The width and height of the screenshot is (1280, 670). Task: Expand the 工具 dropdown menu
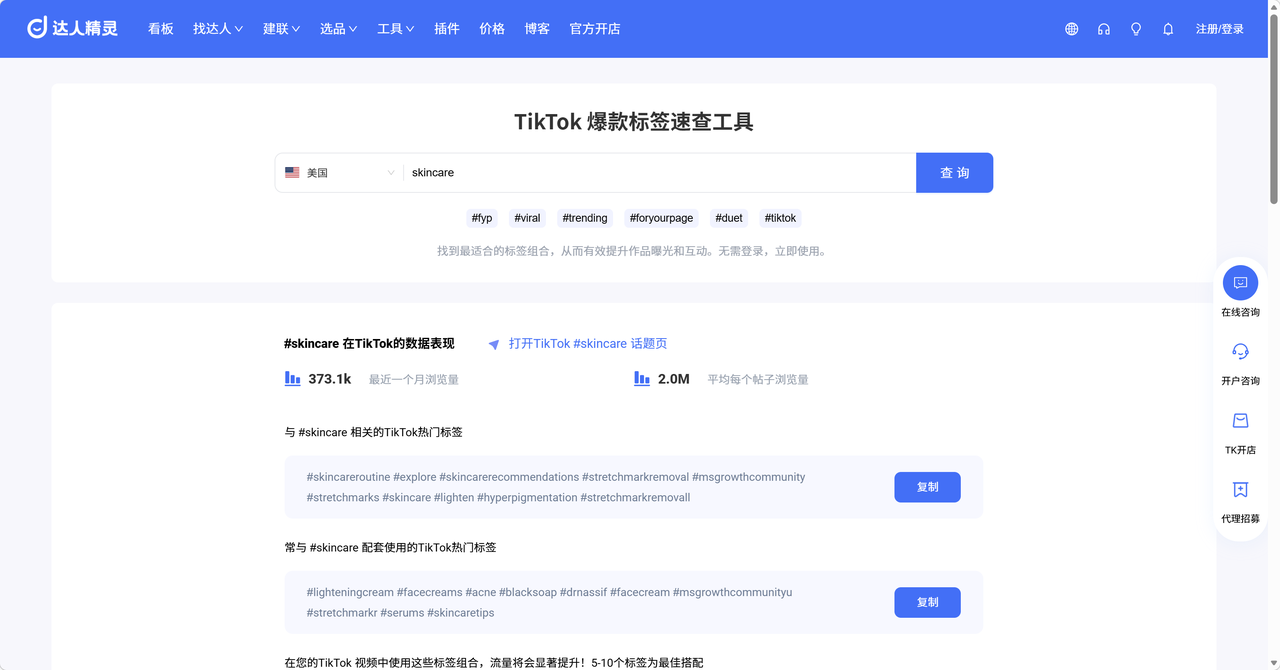[x=395, y=29]
